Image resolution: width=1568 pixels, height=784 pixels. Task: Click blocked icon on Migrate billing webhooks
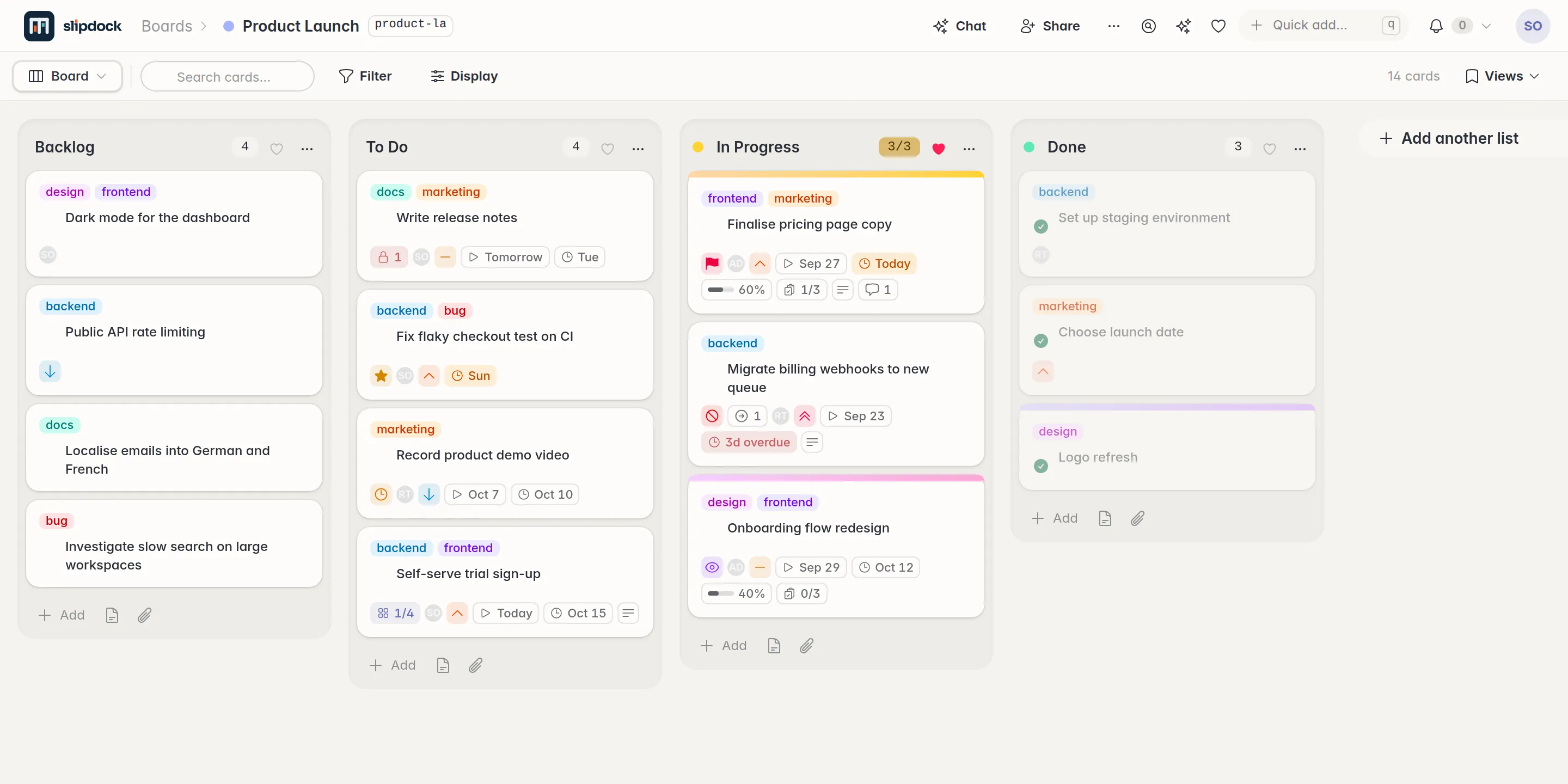[x=712, y=416]
